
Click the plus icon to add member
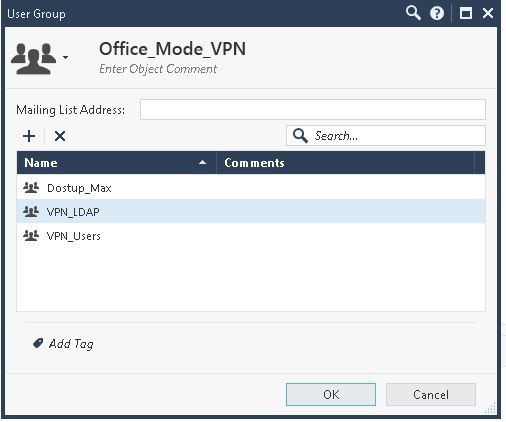click(x=29, y=136)
